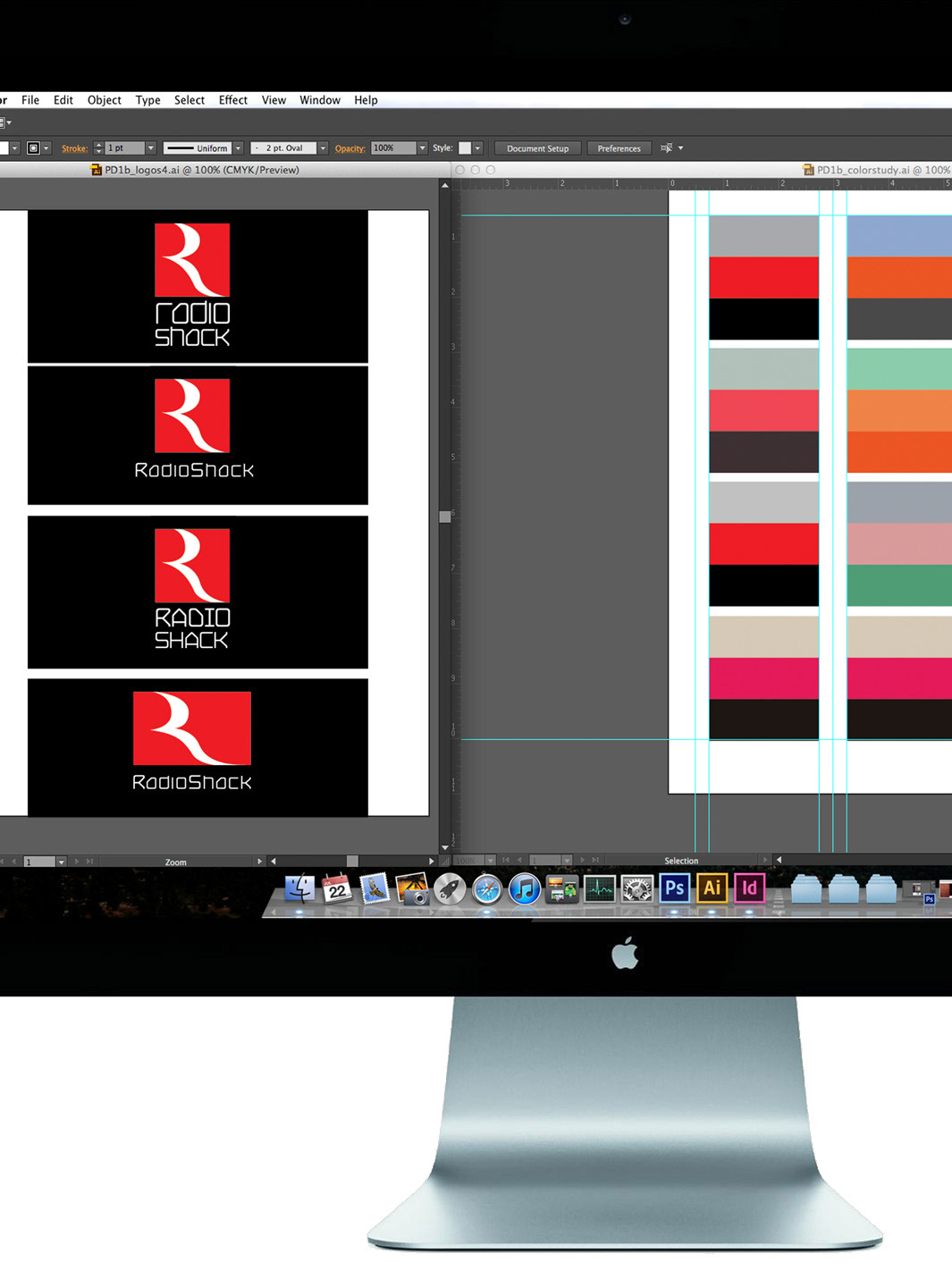This screenshot has width=952, height=1287.
Task: Select the periwinkle blue swatch at top right
Action: (899, 235)
